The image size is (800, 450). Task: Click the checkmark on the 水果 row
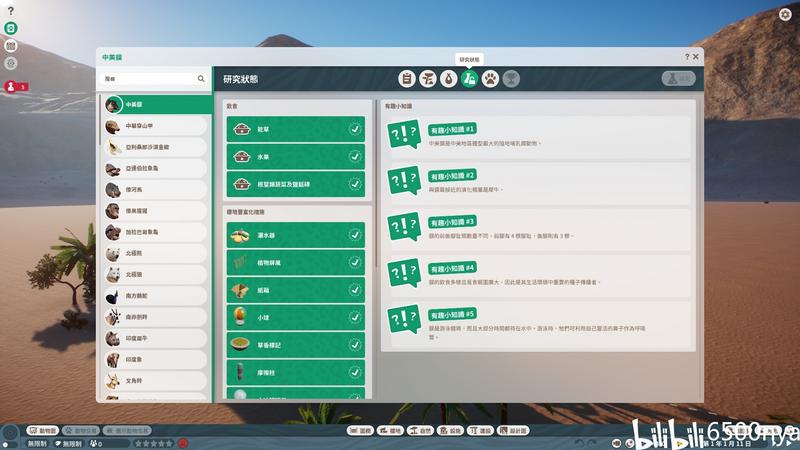tap(355, 157)
